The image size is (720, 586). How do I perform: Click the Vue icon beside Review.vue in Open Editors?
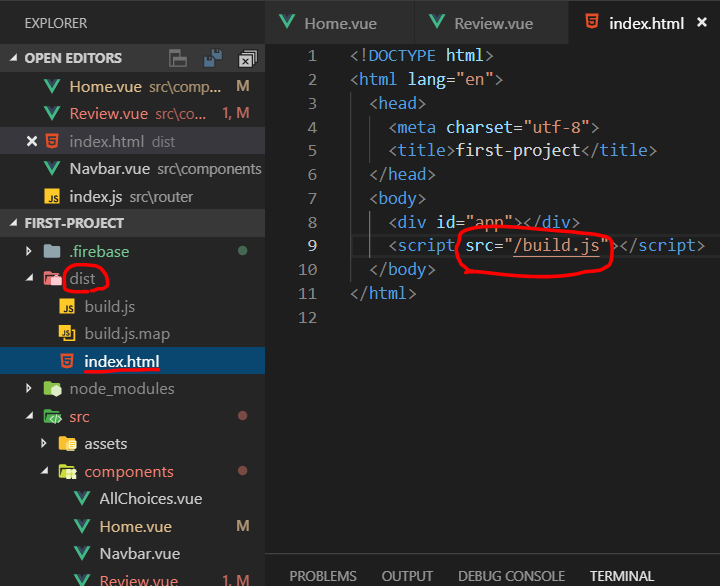point(52,113)
